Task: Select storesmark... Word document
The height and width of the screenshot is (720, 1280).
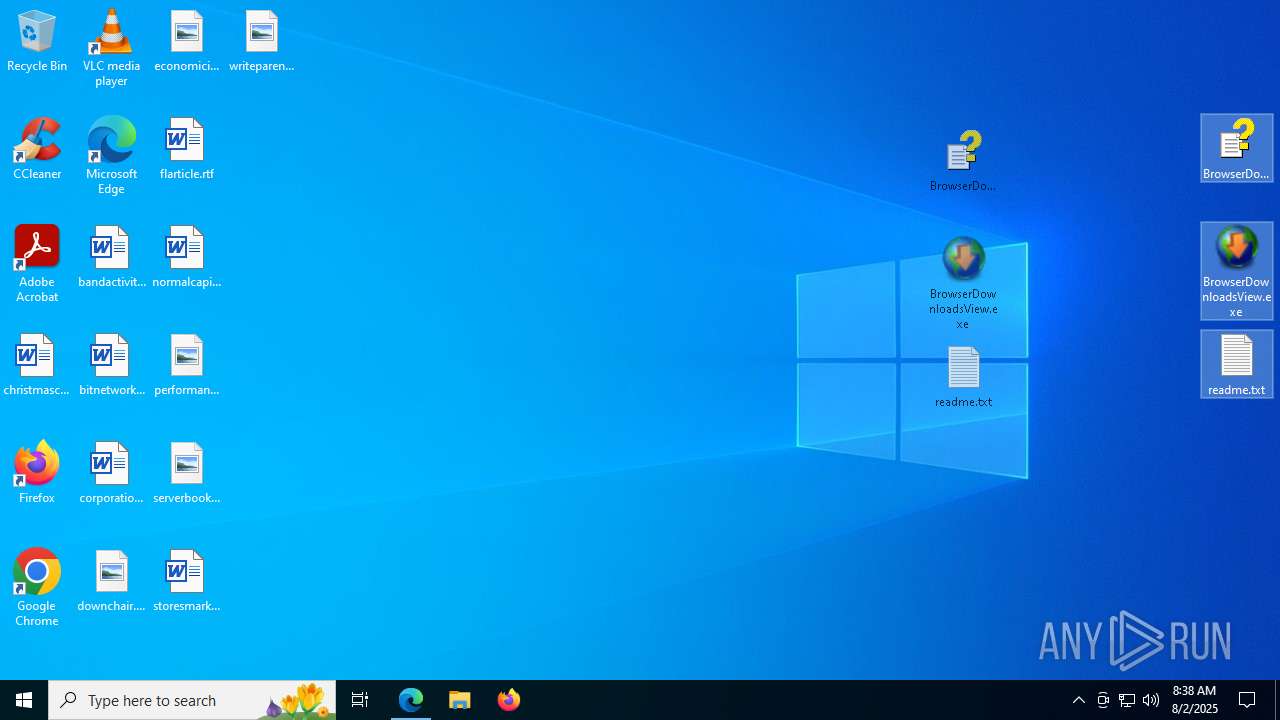Action: tap(187, 582)
